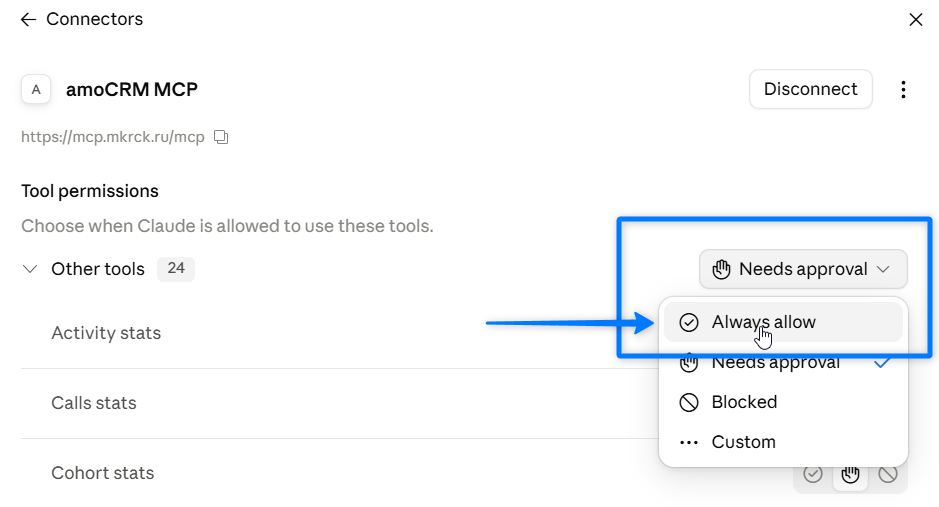
Task: Click the ellipsis icon beside Custom
Action: [x=689, y=443]
